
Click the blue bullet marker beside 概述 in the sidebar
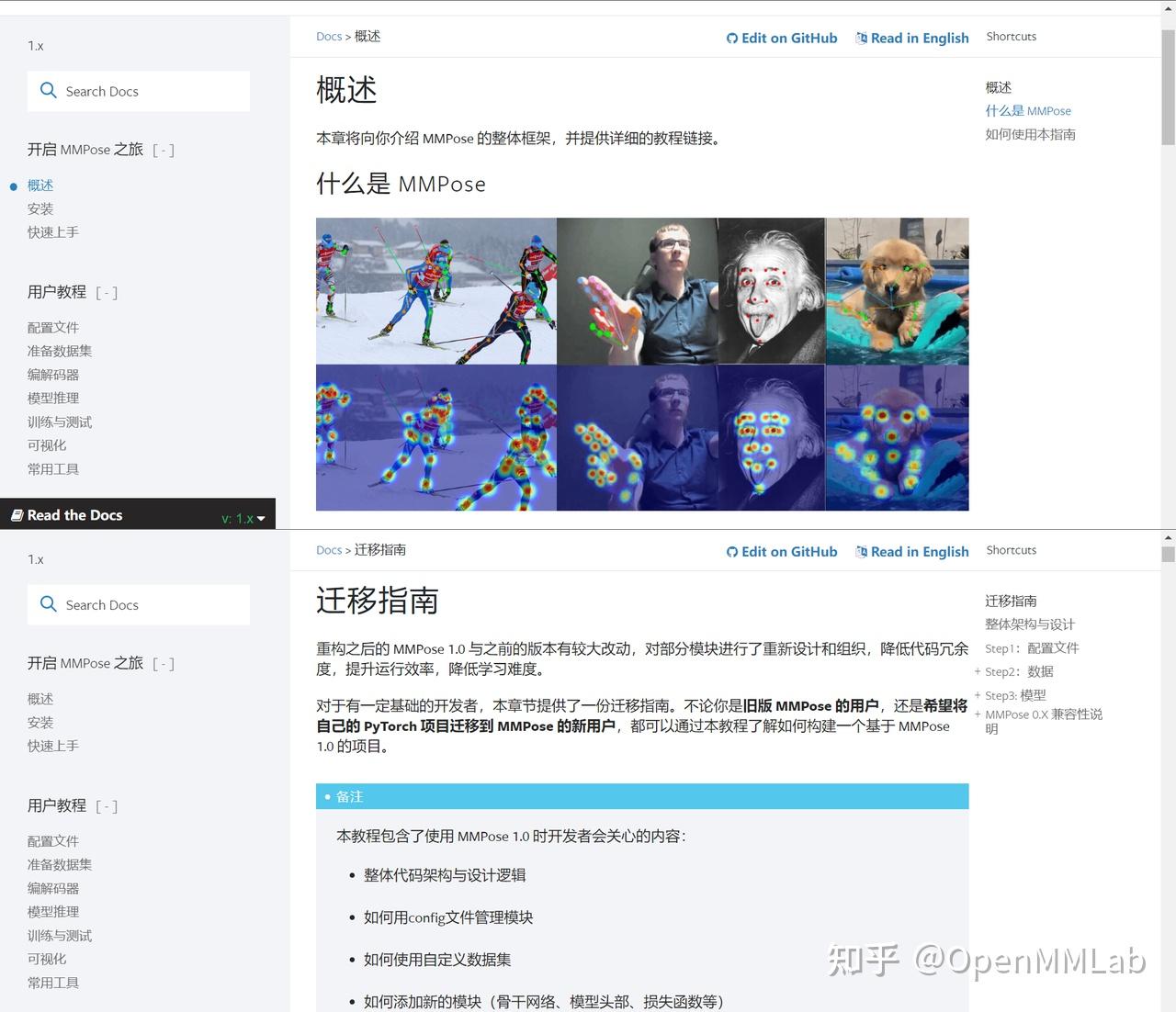pyautogui.click(x=13, y=186)
